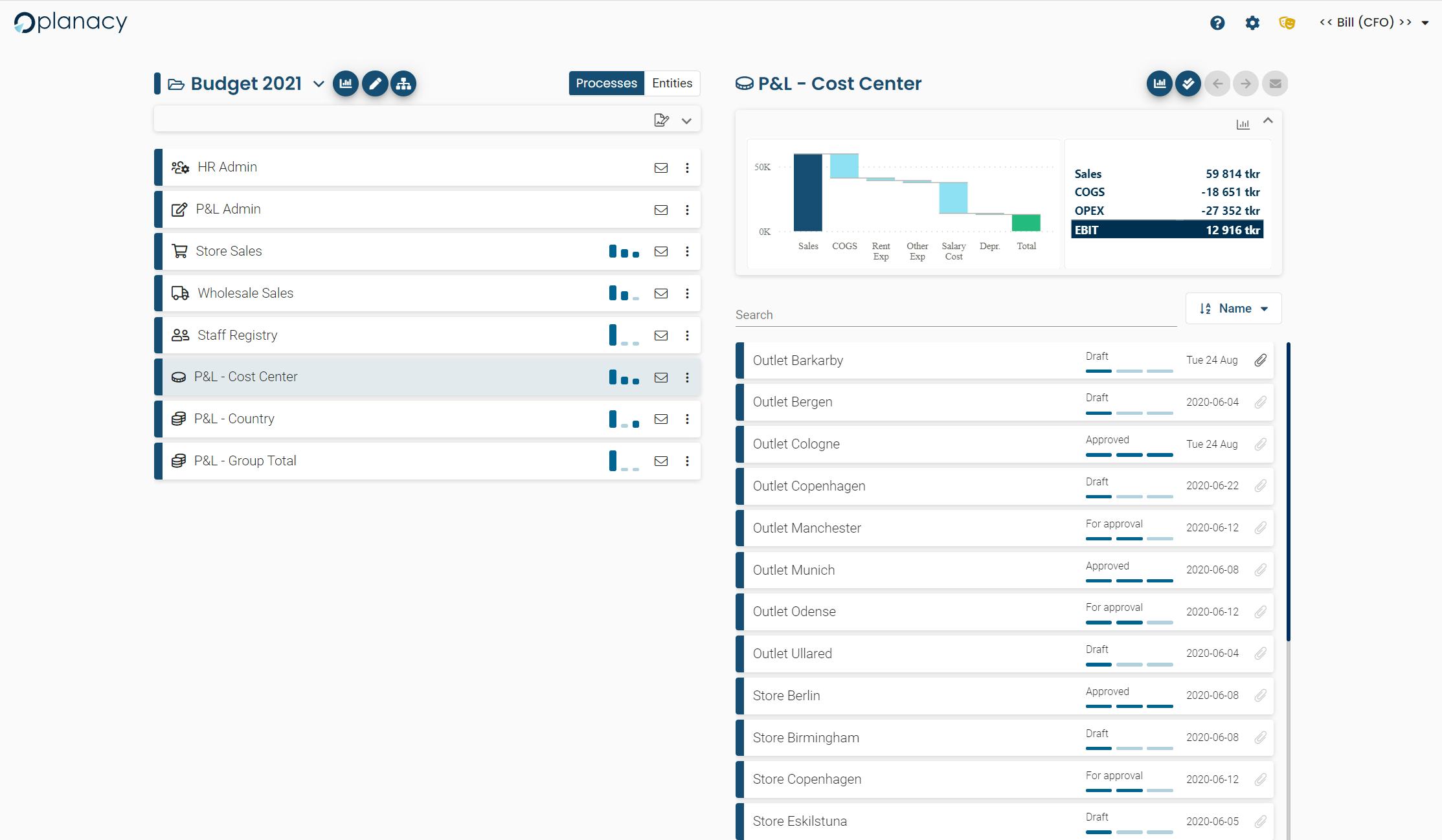Click the masks role-switcher icon in the top bar
The image size is (1442, 840).
tap(1287, 22)
